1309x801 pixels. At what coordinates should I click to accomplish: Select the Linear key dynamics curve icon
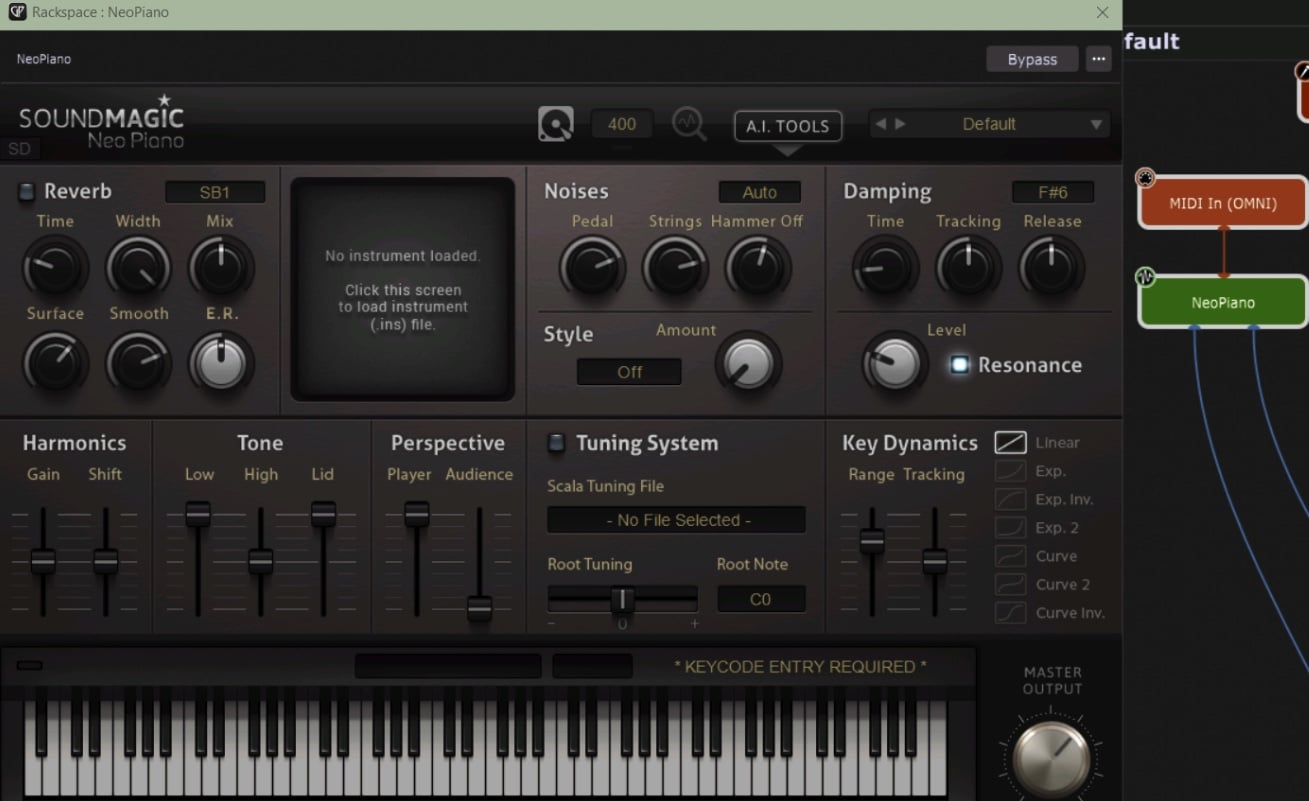(1010, 442)
